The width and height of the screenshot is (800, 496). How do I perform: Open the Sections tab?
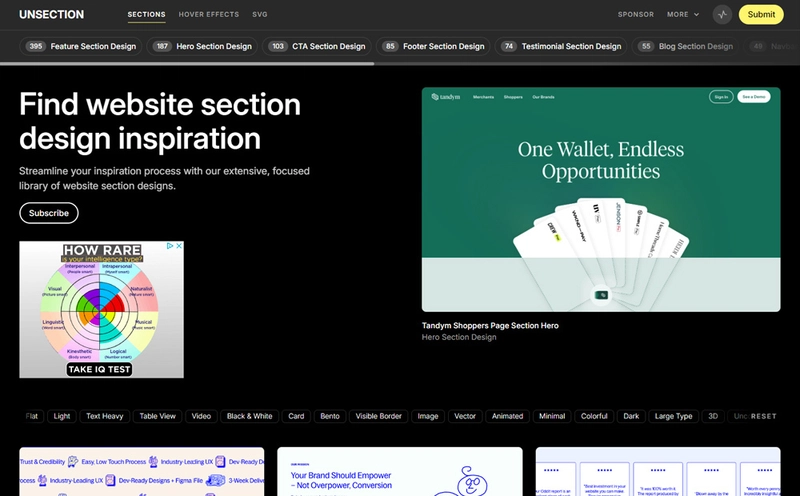[x=146, y=14]
